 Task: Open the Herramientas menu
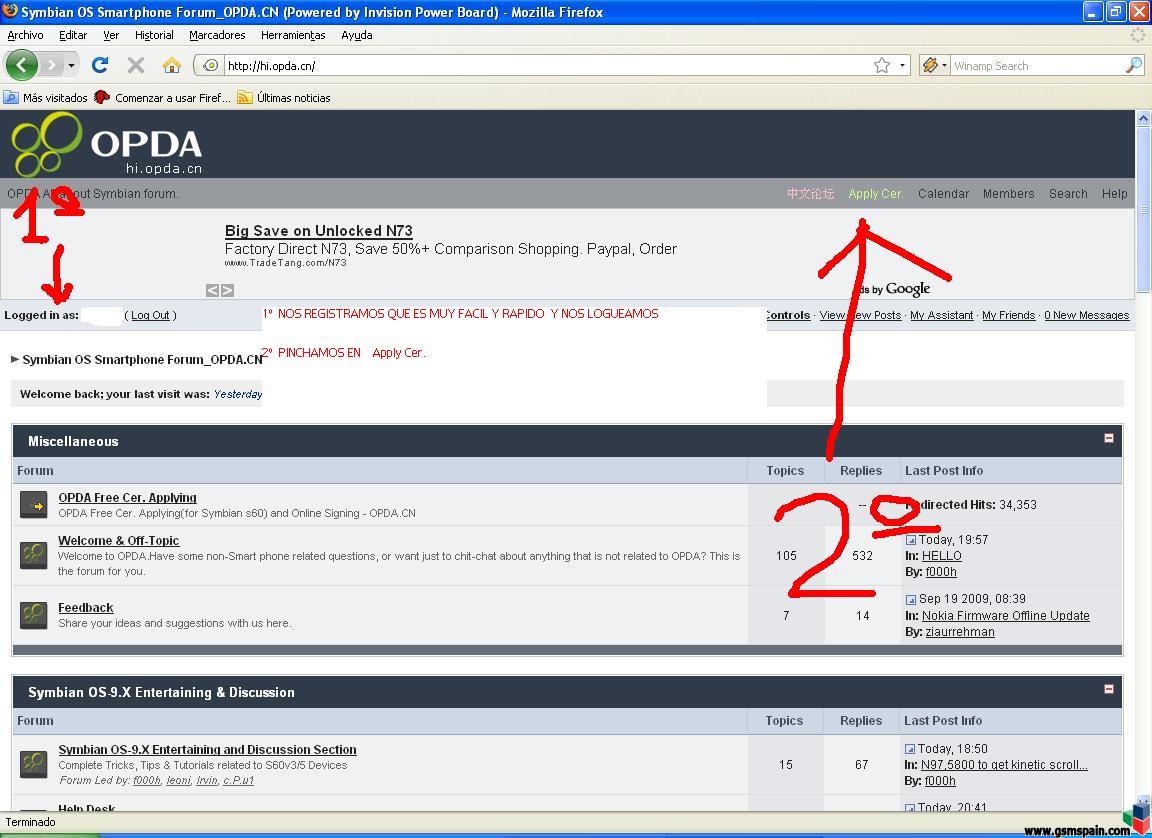(292, 35)
